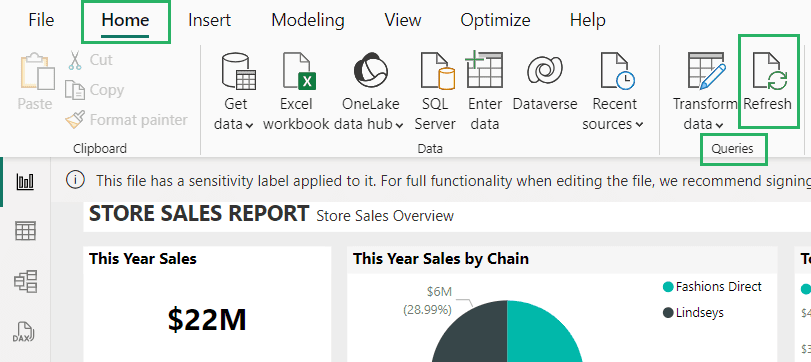The width and height of the screenshot is (811, 362).
Task: Click the View ribbon tab
Action: [x=403, y=21]
